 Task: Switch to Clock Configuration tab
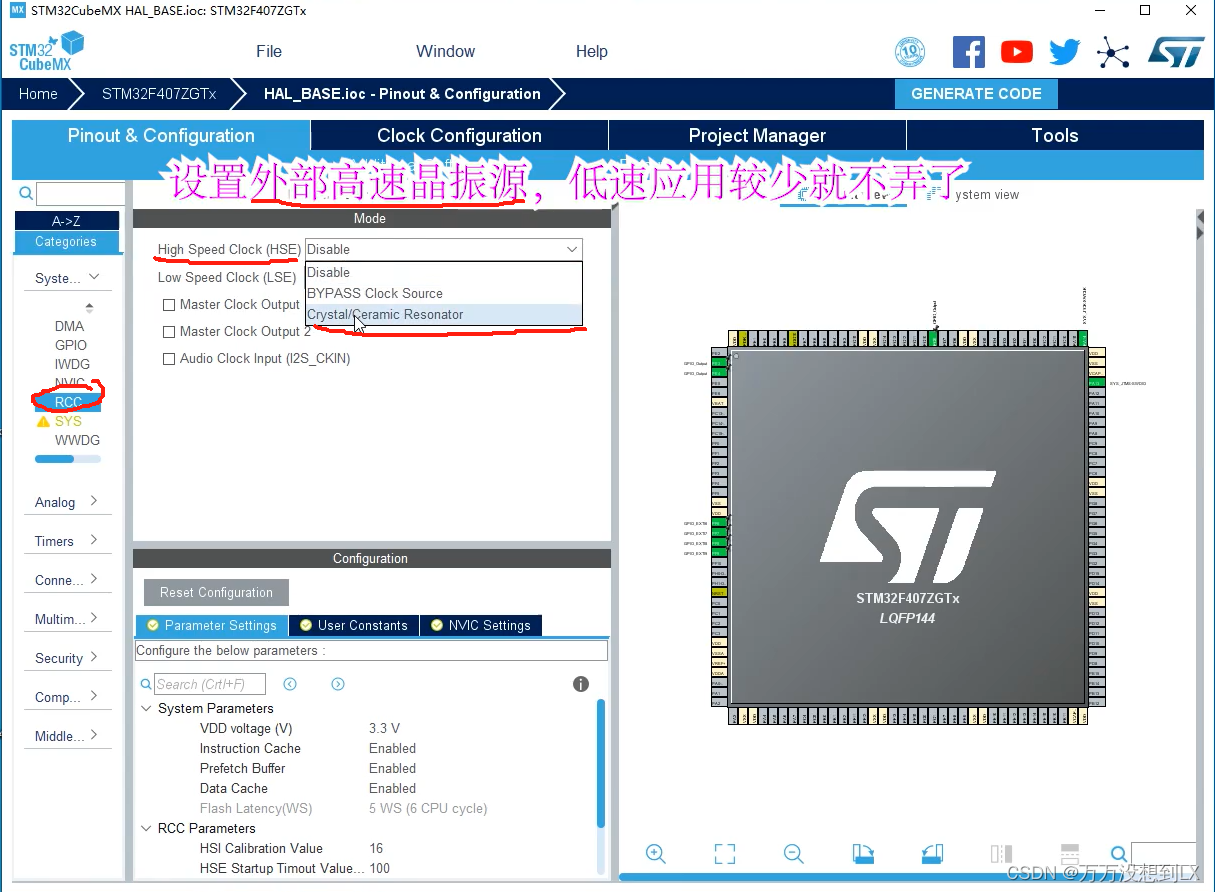point(459,136)
